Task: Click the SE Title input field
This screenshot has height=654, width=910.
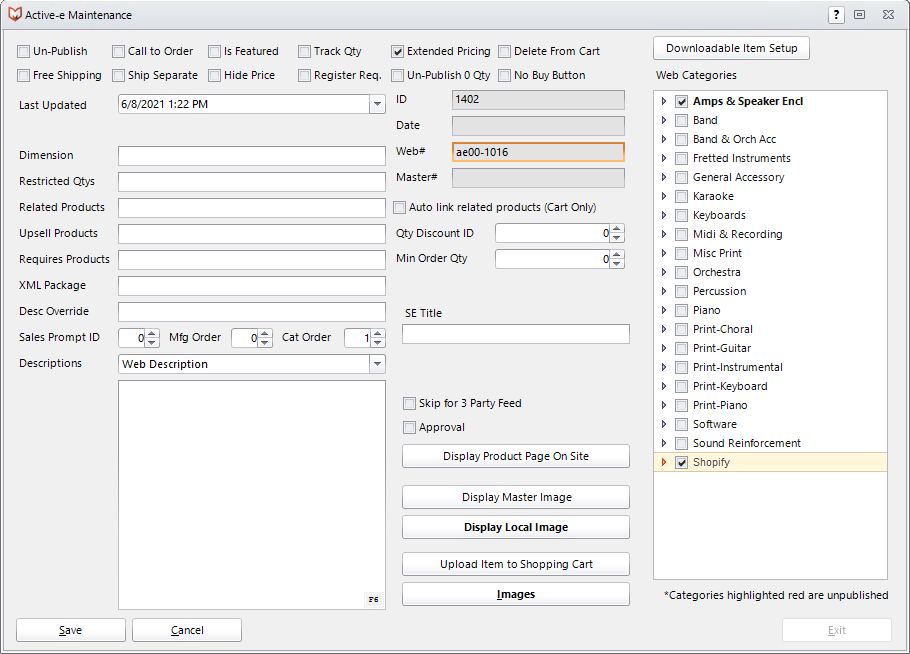Action: (x=515, y=334)
